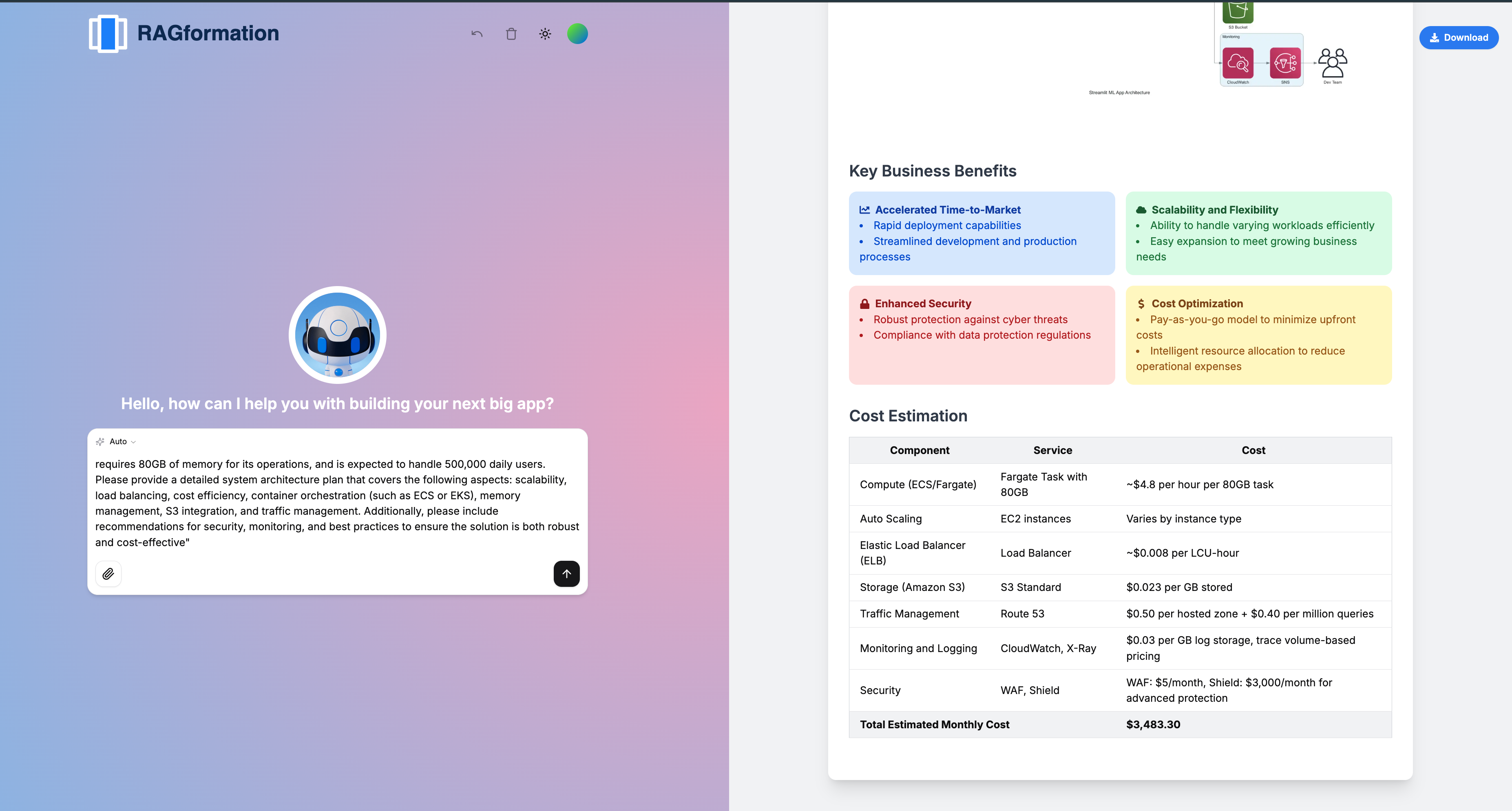Open the green user avatar

(577, 34)
